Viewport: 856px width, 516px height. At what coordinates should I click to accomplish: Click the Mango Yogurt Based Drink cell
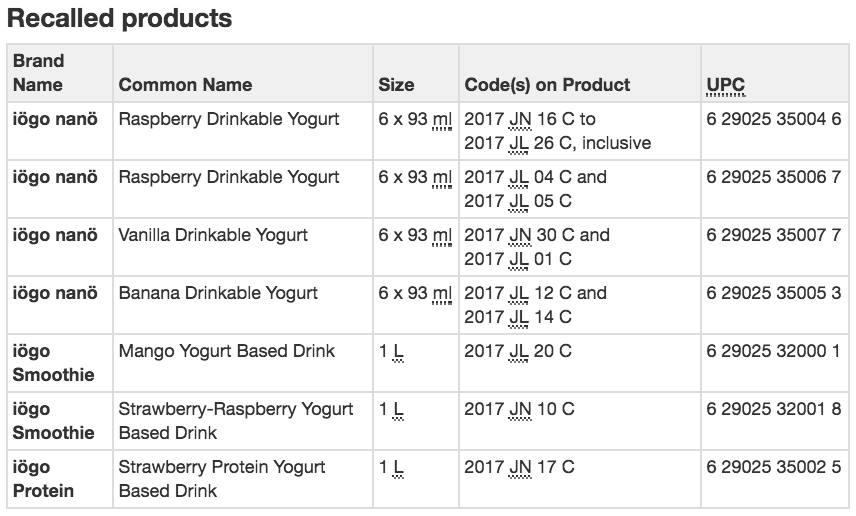[227, 351]
